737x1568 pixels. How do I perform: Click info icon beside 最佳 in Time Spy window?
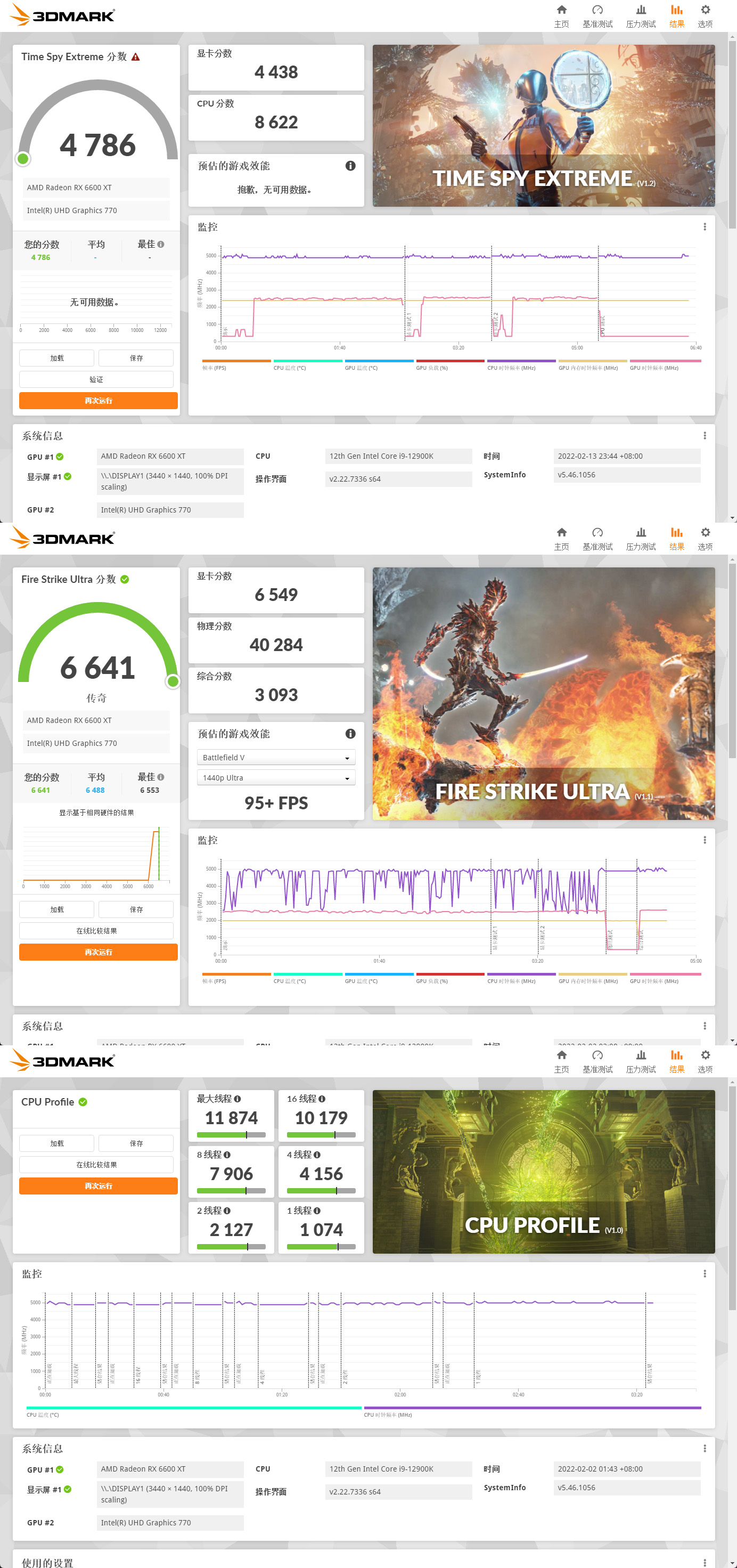tap(161, 244)
